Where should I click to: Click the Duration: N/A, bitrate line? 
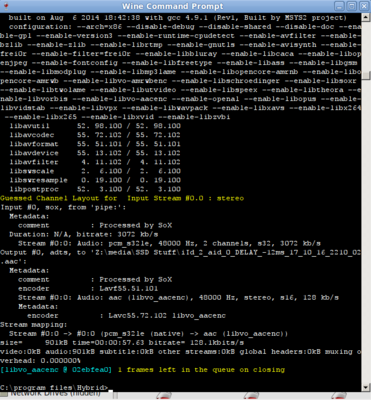tap(84, 234)
